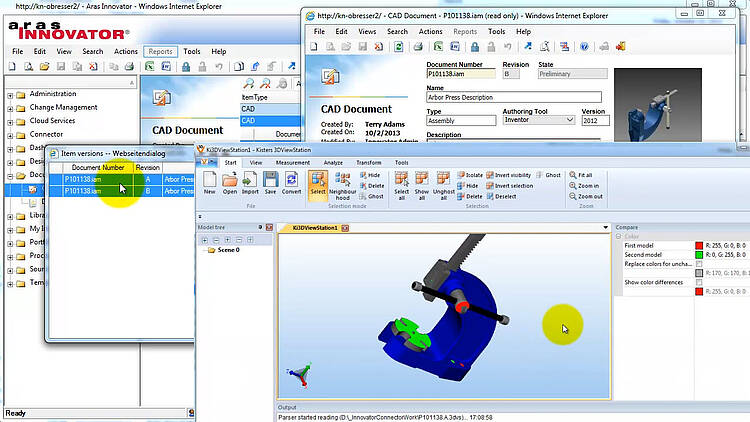This screenshot has width=750, height=422.
Task: Click the gray unchanged-color swatch in Compare panel
Action: 699,273
